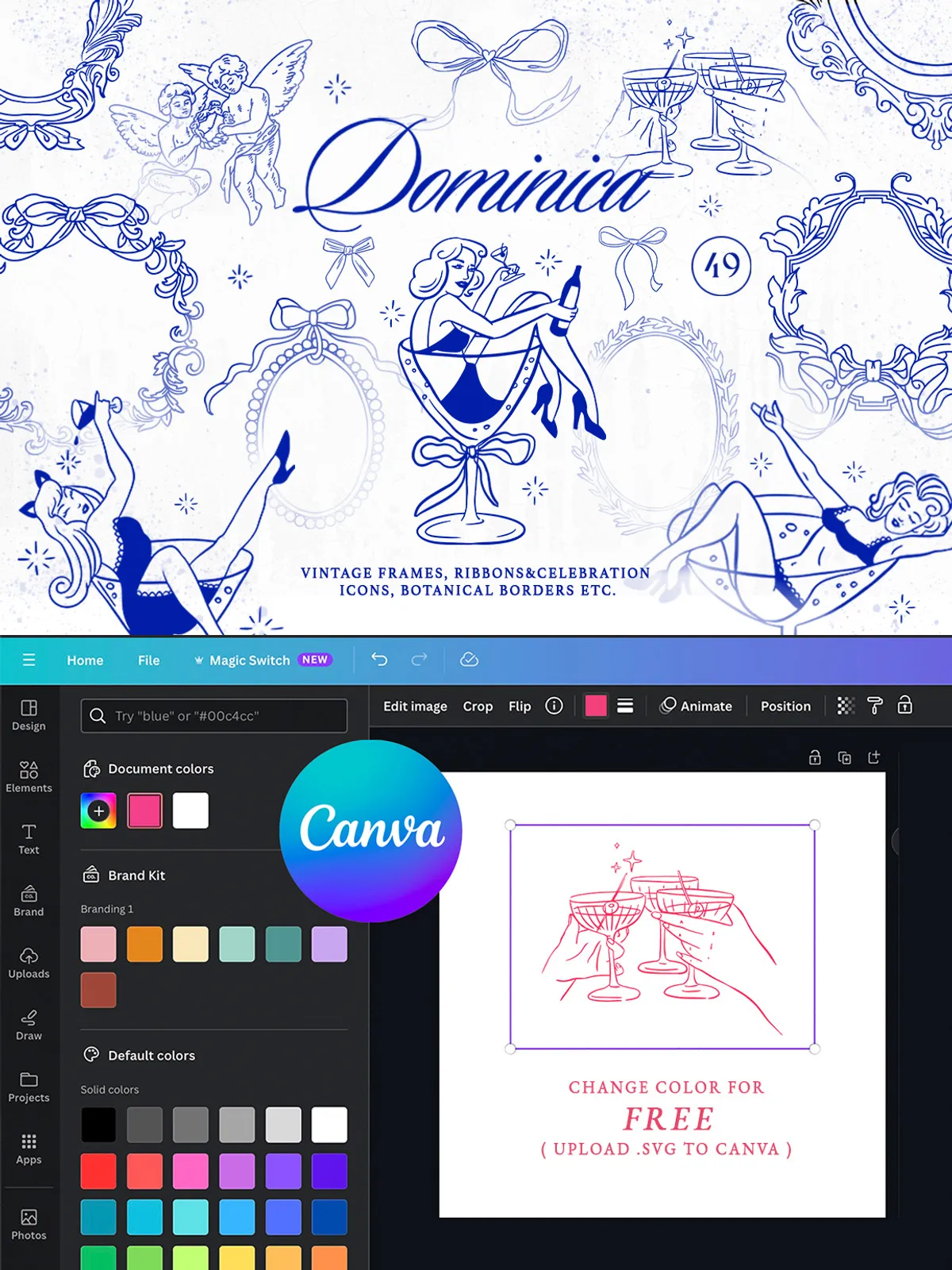This screenshot has width=952, height=1270.
Task: Open the transparency checkerboard icon
Action: coord(846,706)
